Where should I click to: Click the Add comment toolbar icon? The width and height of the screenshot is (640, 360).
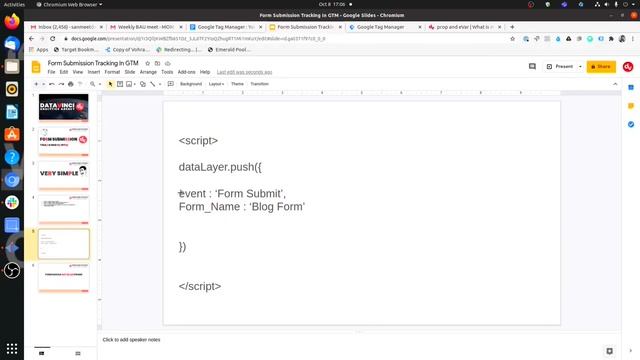[x=171, y=84]
